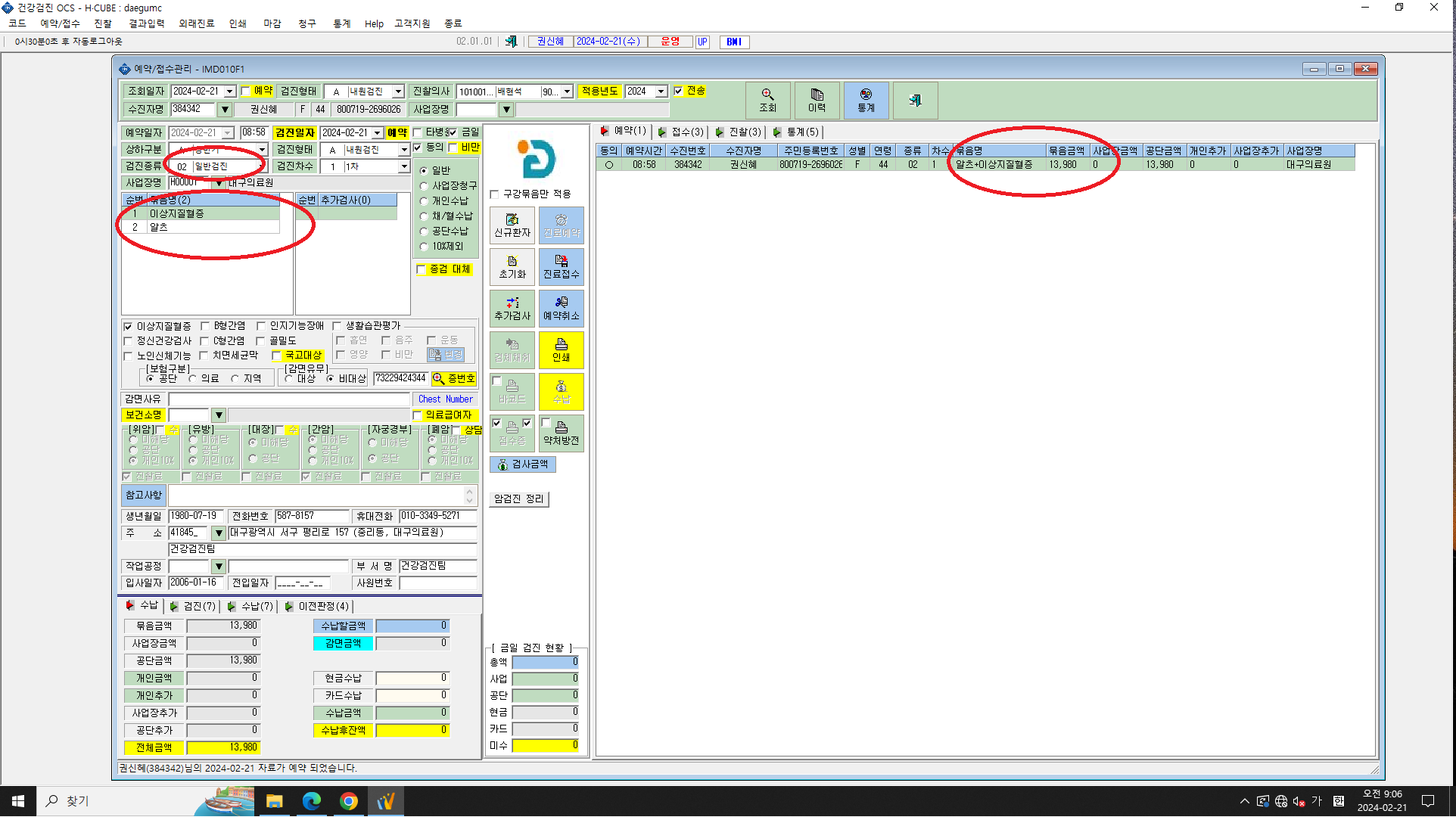
Task: Expand the 검진차수 1차 dropdown
Action: (403, 166)
